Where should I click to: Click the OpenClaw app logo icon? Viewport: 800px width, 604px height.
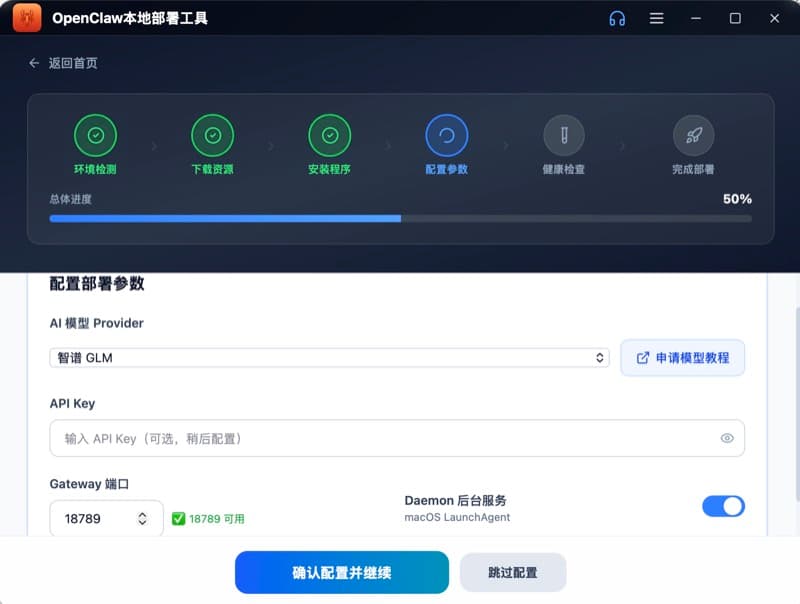pyautogui.click(x=26, y=17)
